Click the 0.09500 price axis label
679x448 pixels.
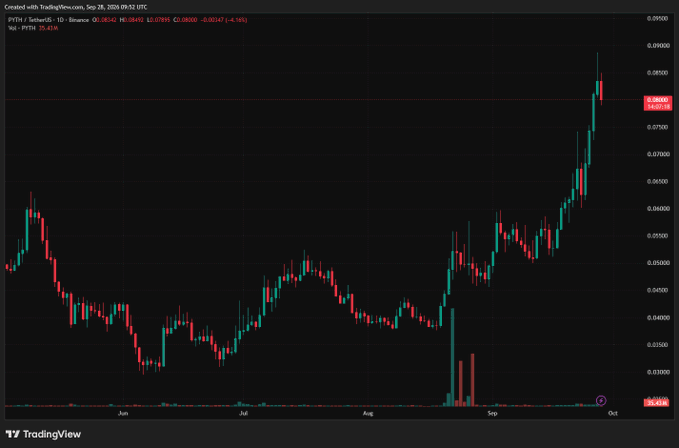658,19
